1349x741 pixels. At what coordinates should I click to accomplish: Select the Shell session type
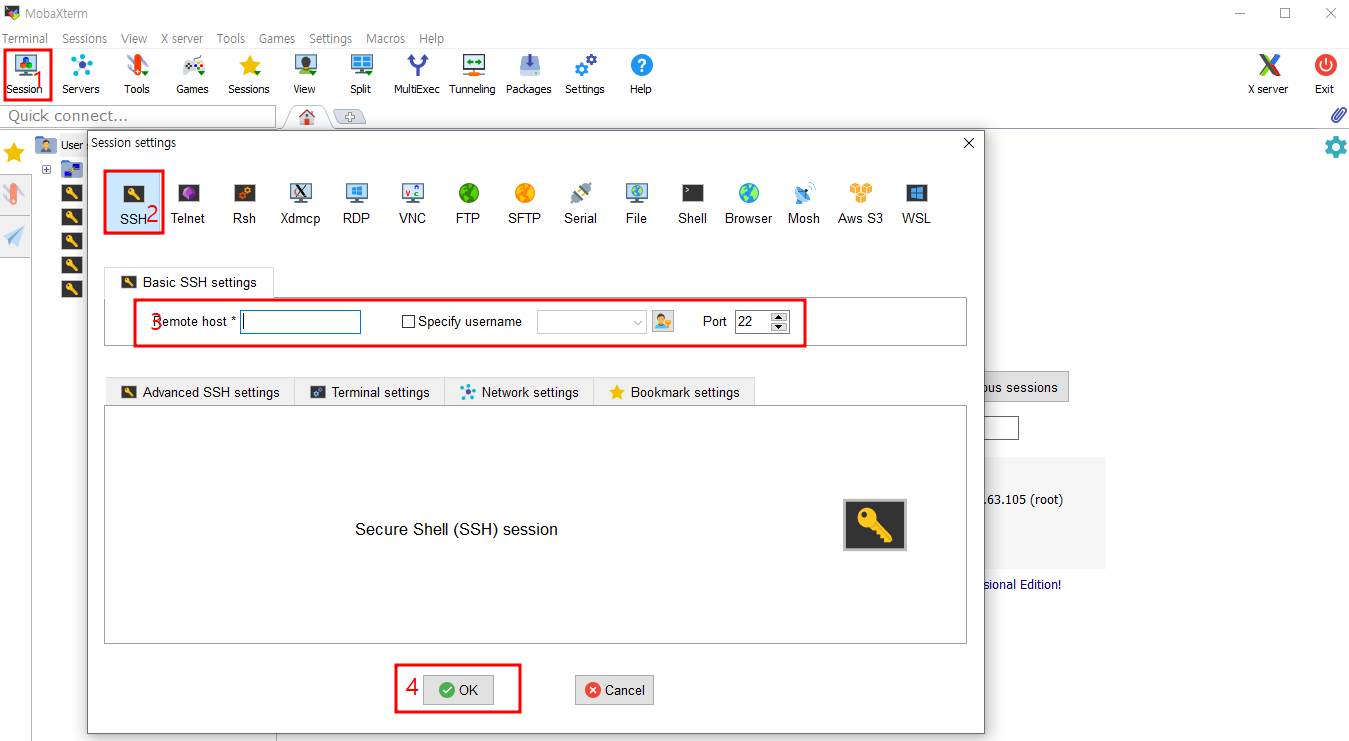(x=692, y=203)
